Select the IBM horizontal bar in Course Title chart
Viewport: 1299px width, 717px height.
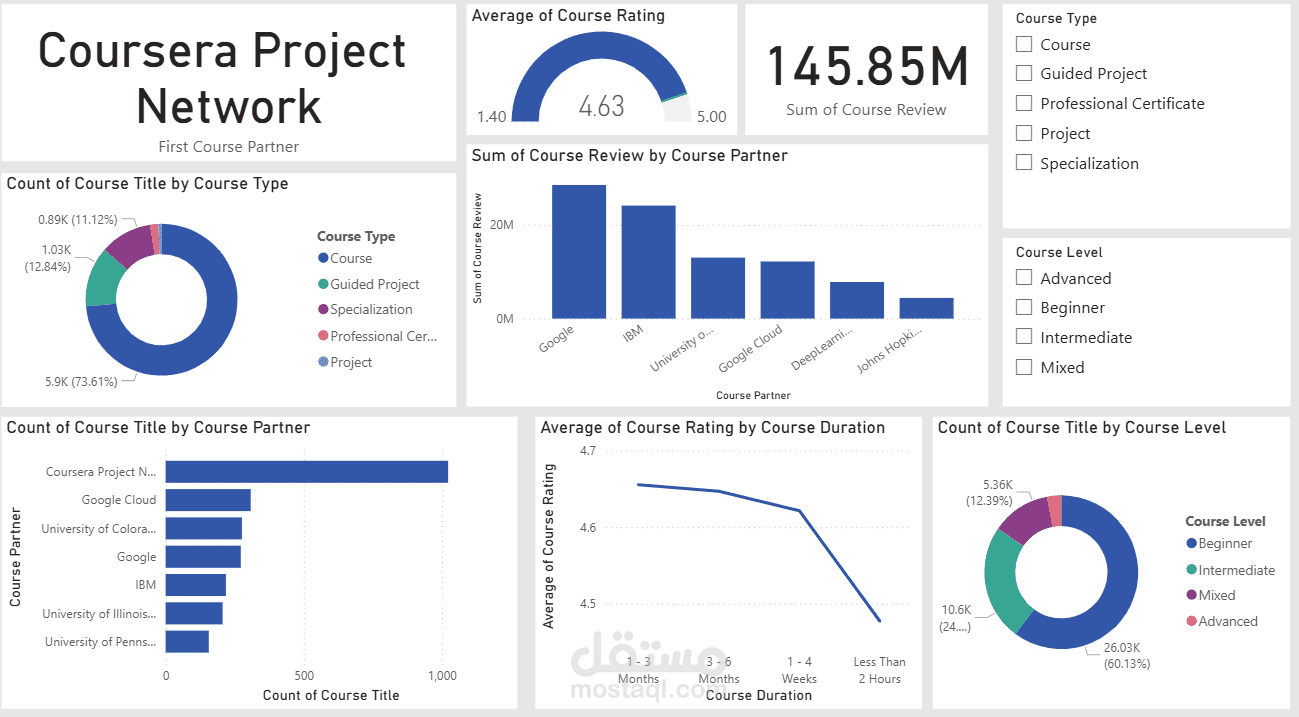point(196,585)
